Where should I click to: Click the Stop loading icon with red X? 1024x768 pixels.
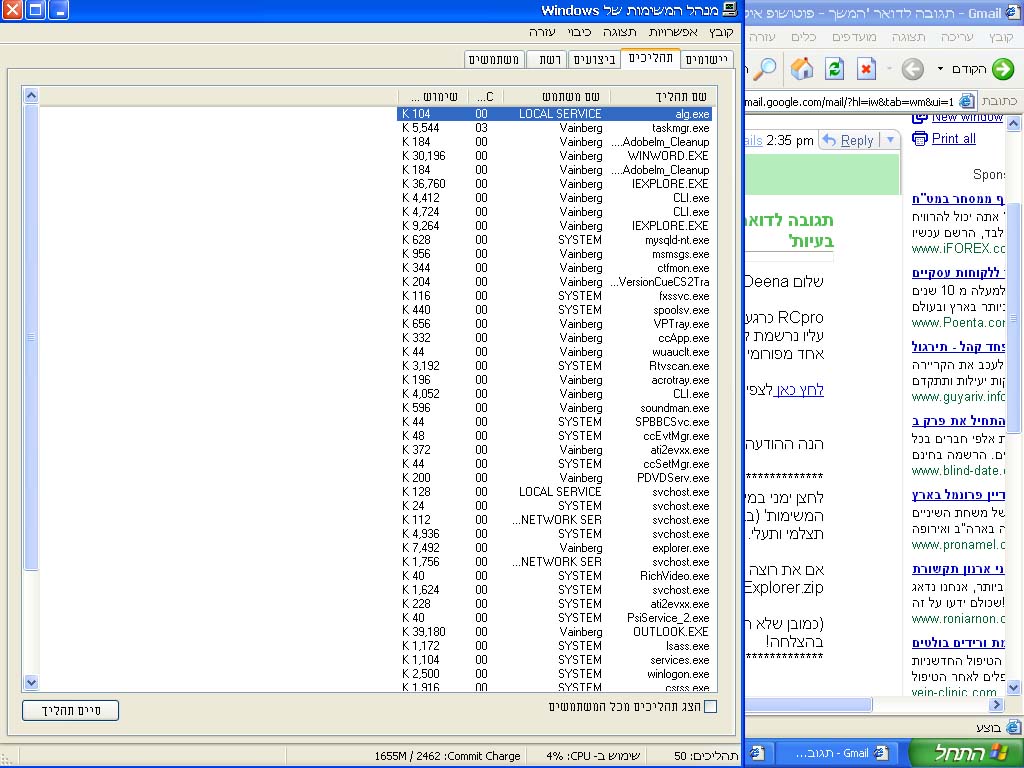pyautogui.click(x=866, y=69)
